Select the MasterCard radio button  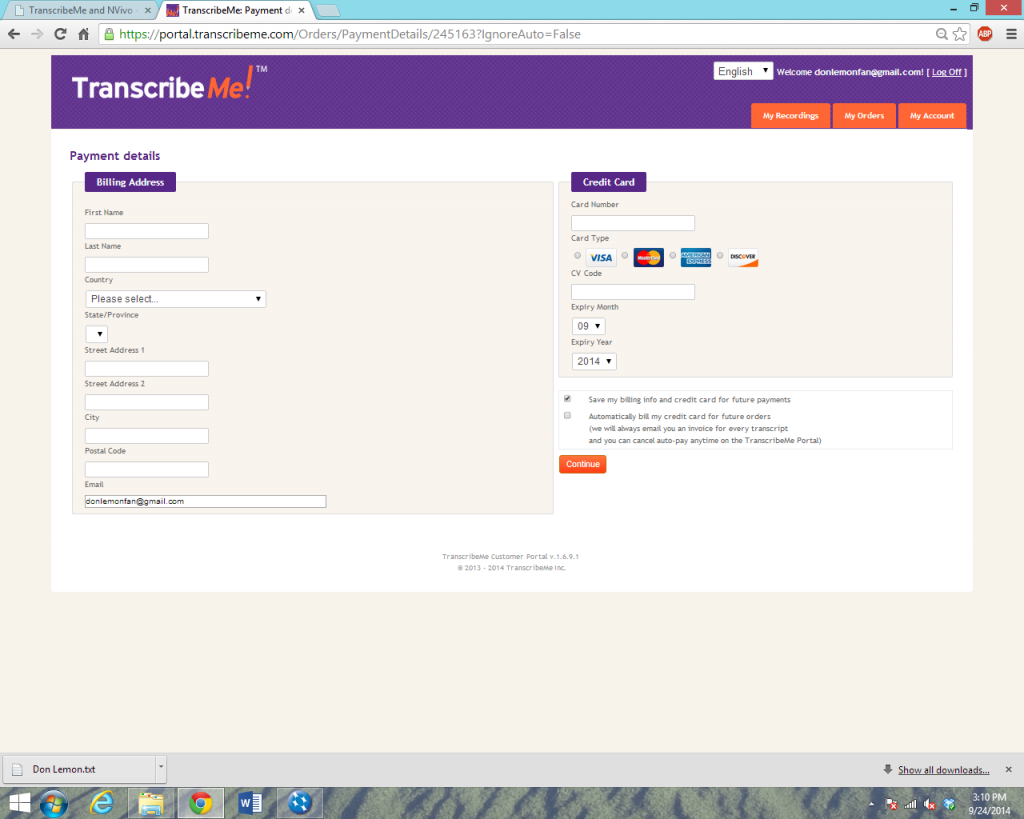625,255
